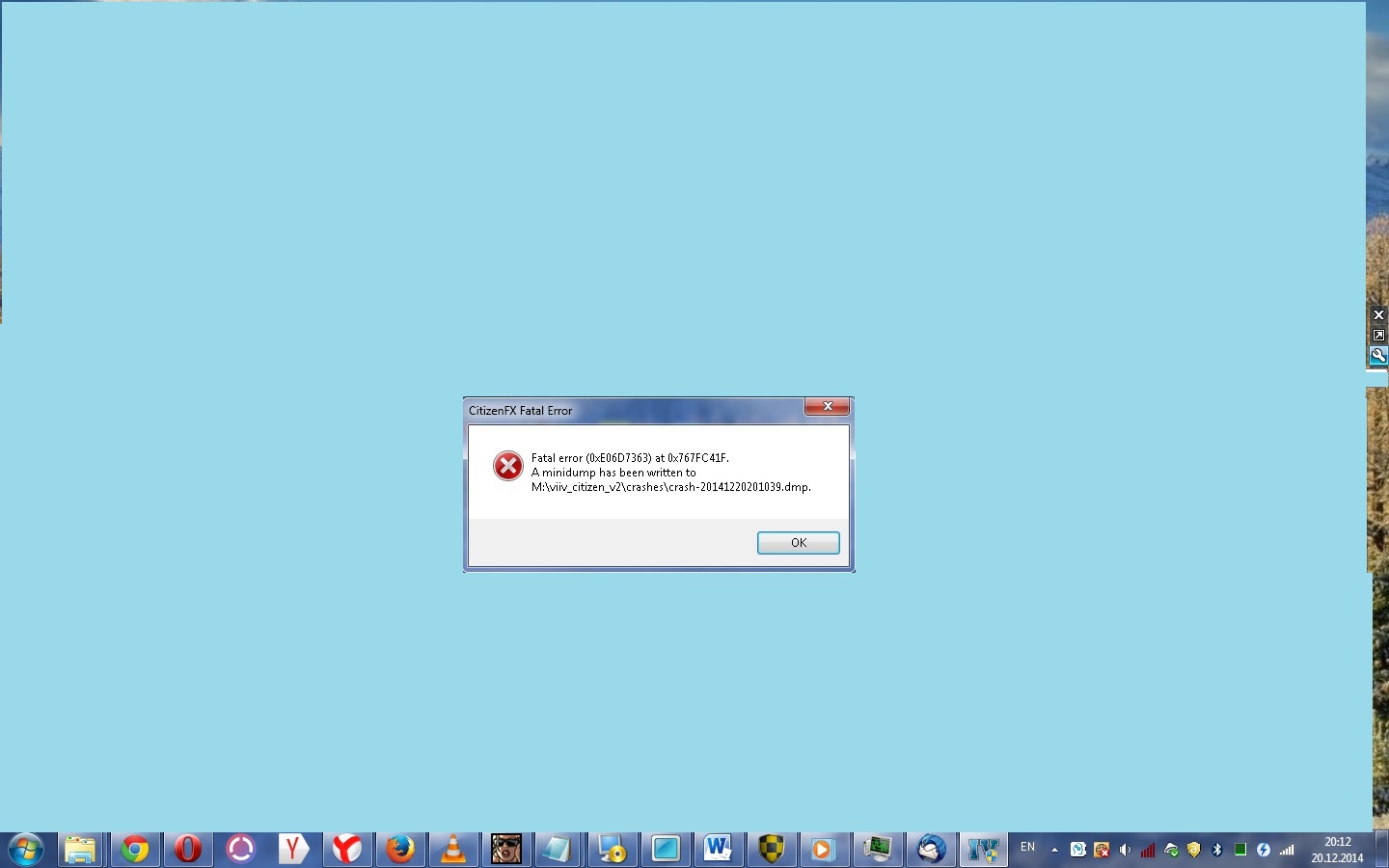Open Windows Explorer from the taskbar
Image resolution: width=1389 pixels, height=868 pixels.
coord(81,849)
